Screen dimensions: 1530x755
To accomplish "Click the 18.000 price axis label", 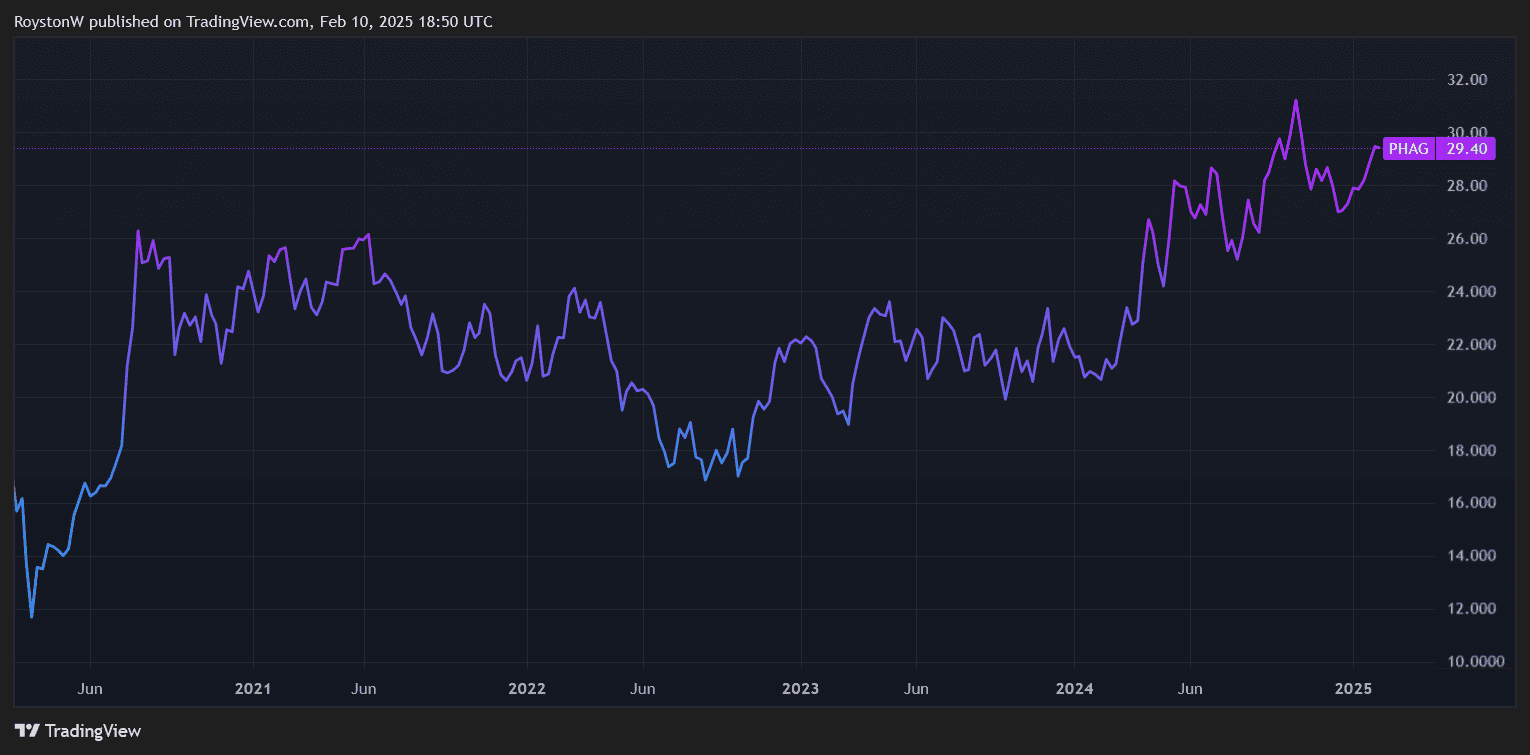I will (x=1468, y=451).
